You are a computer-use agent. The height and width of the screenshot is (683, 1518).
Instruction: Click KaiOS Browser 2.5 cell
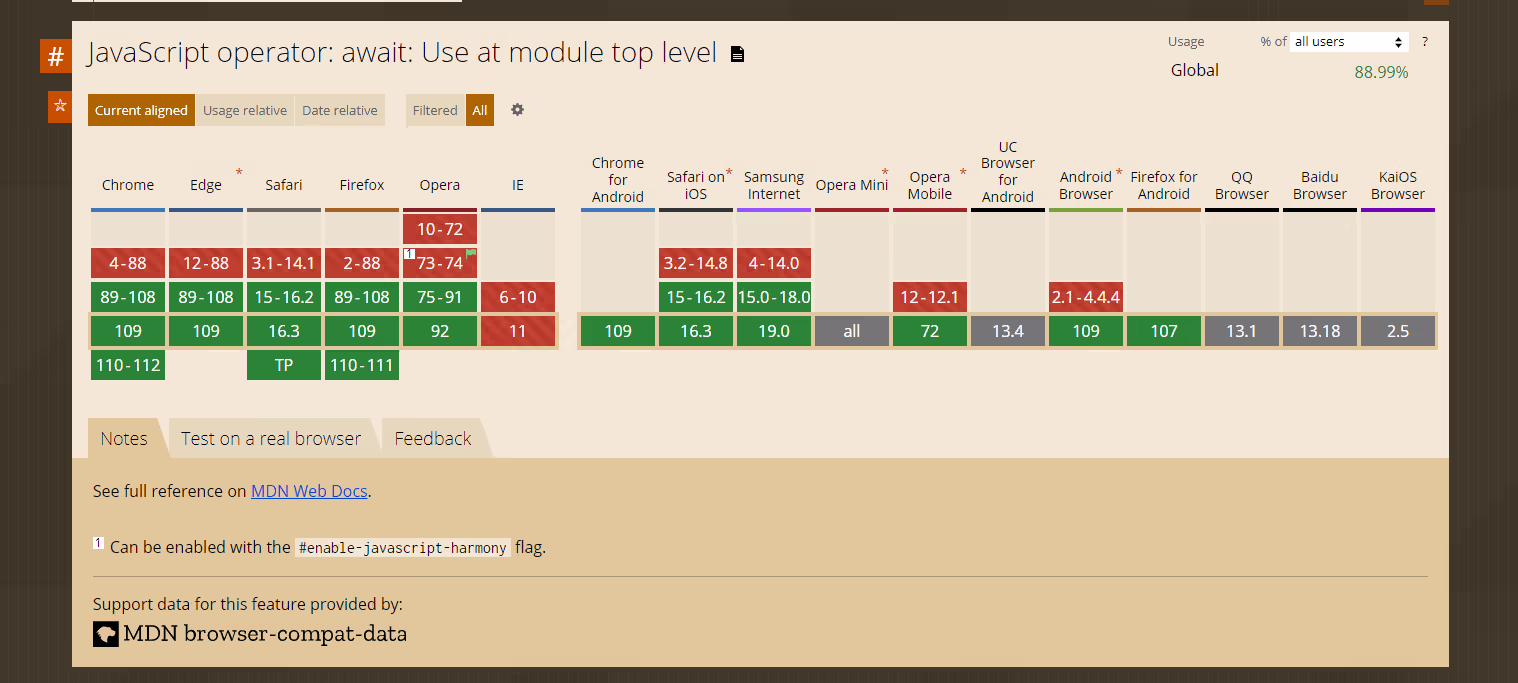1398,331
